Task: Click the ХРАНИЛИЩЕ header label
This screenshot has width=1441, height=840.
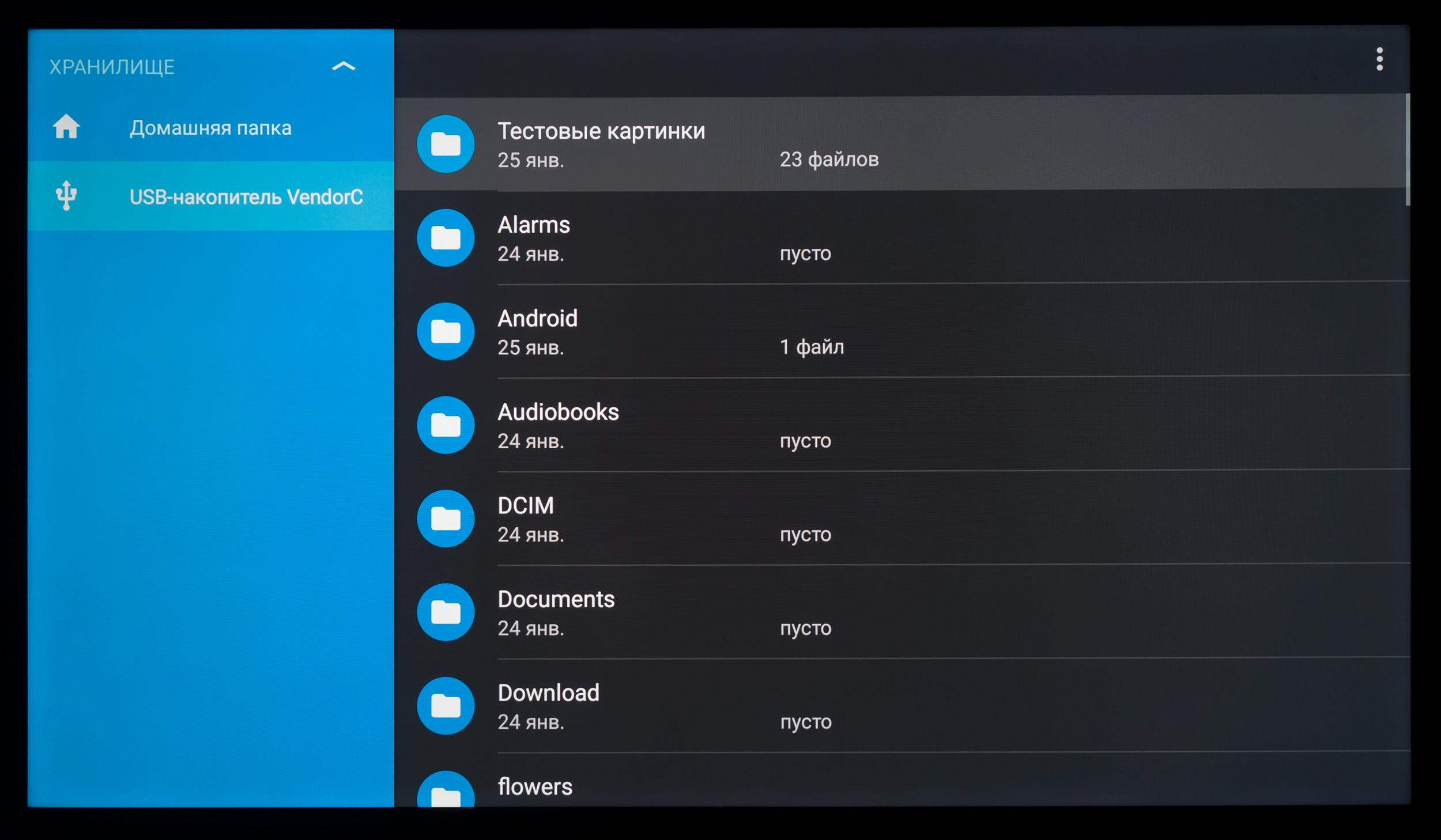Action: (112, 67)
